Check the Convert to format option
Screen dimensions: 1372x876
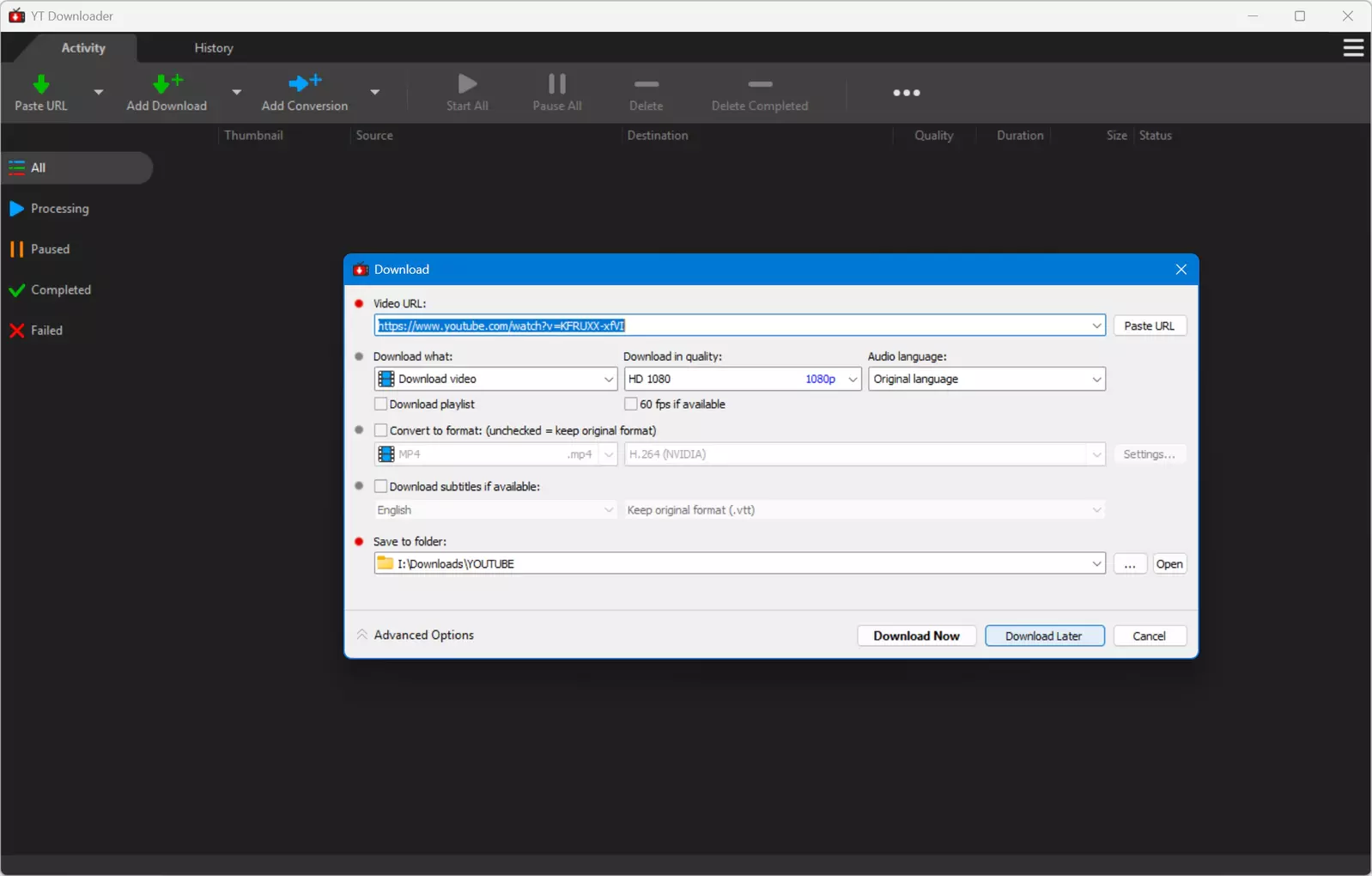coord(380,431)
